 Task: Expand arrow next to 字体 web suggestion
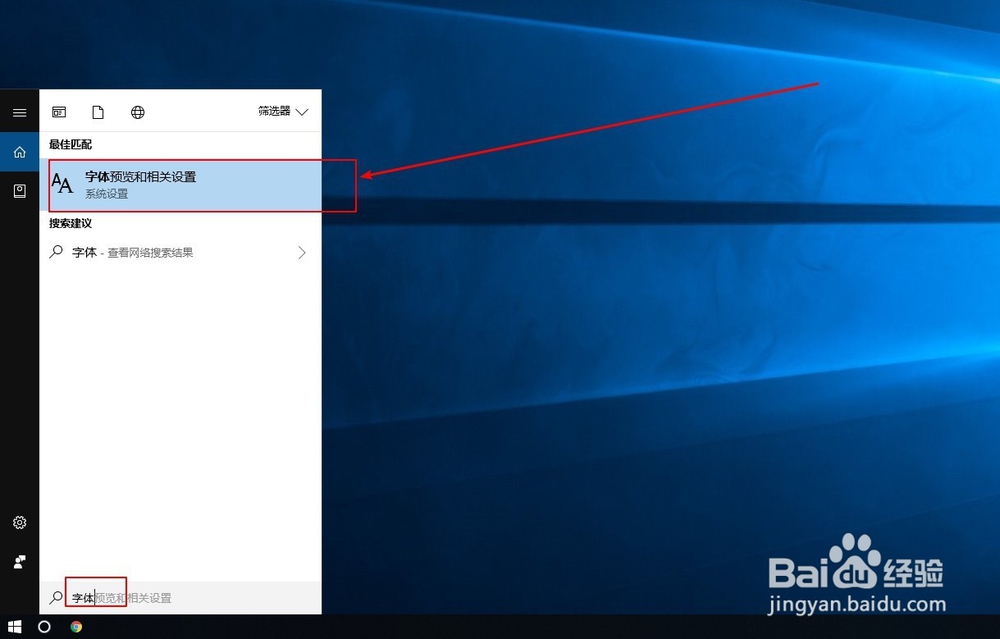302,253
